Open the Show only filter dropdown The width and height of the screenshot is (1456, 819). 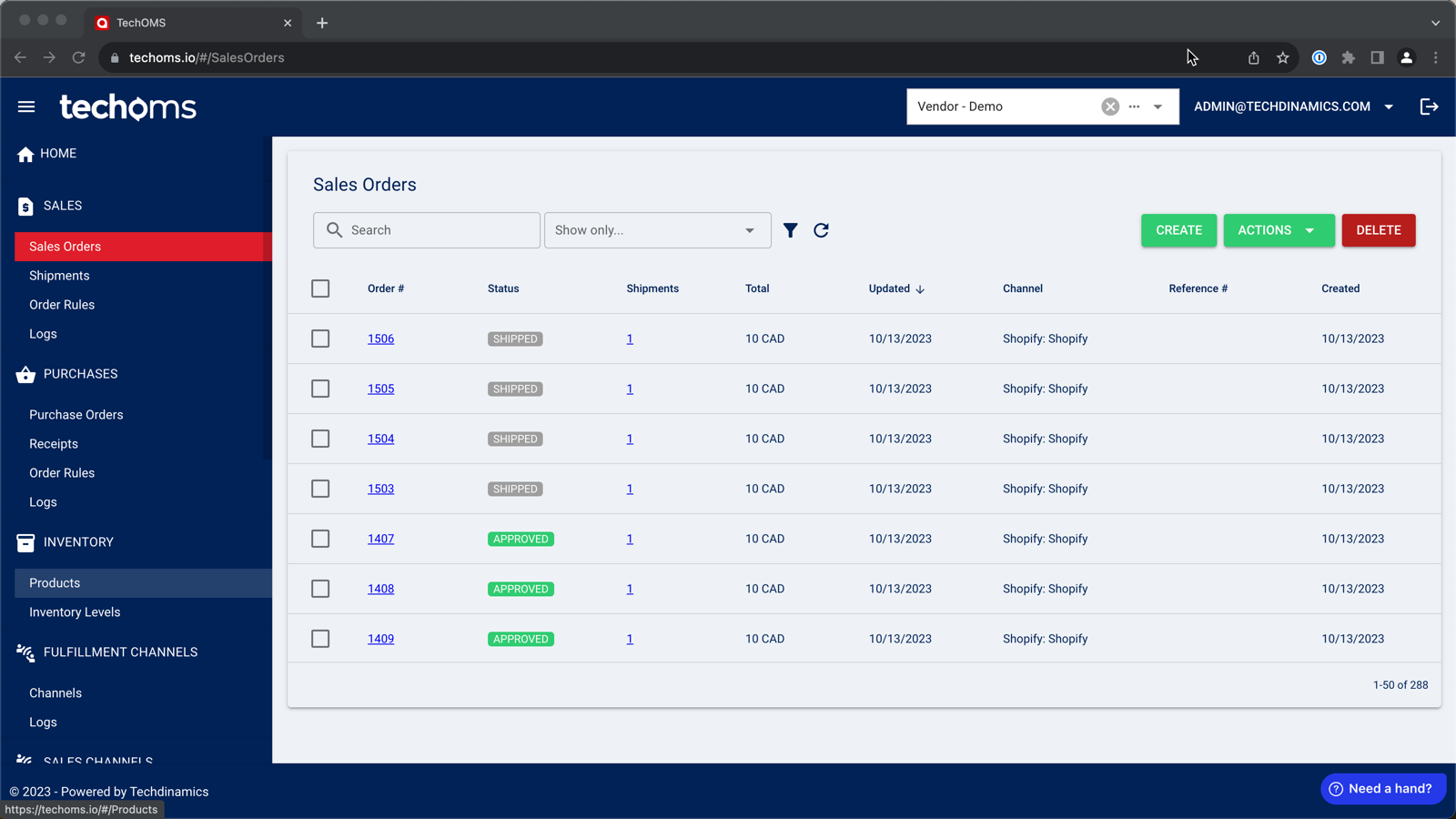pos(657,230)
